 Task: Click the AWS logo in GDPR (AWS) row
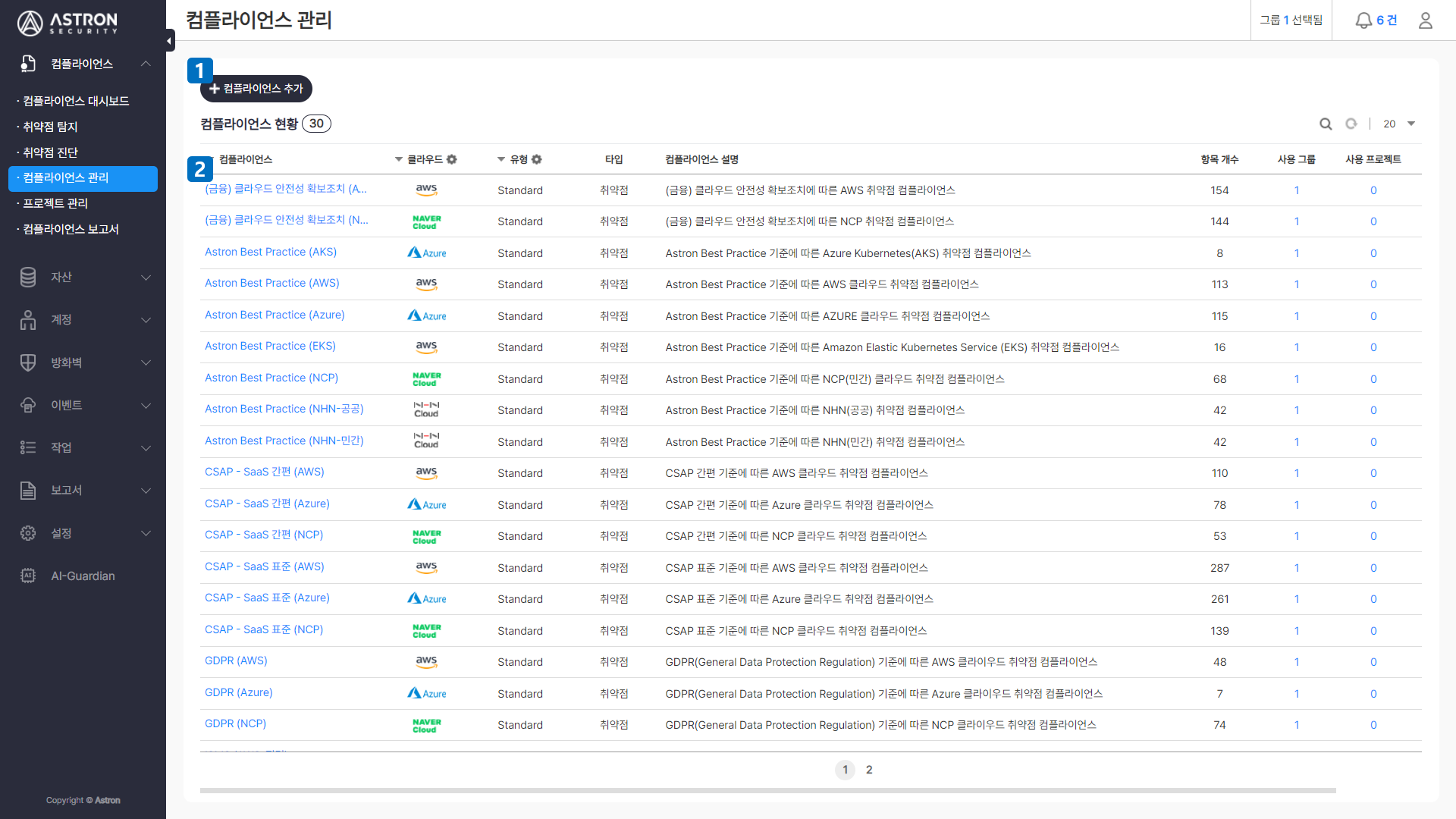(x=426, y=661)
